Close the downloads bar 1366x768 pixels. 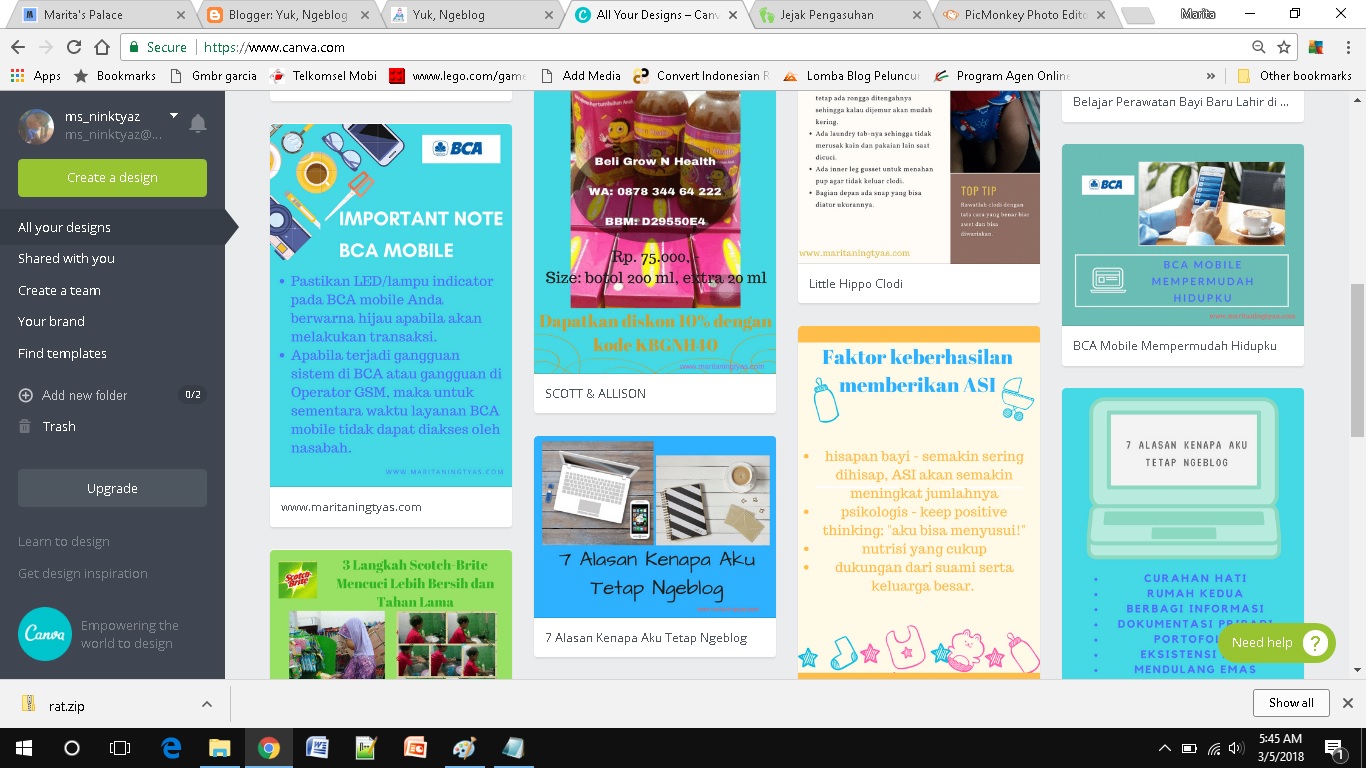pyautogui.click(x=1348, y=703)
